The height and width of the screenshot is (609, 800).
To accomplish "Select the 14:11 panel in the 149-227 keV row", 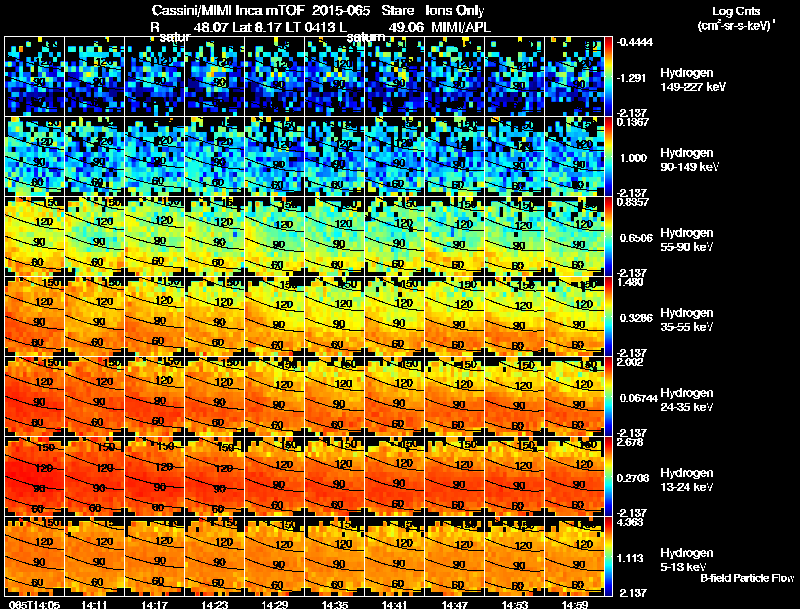I will (x=94, y=76).
